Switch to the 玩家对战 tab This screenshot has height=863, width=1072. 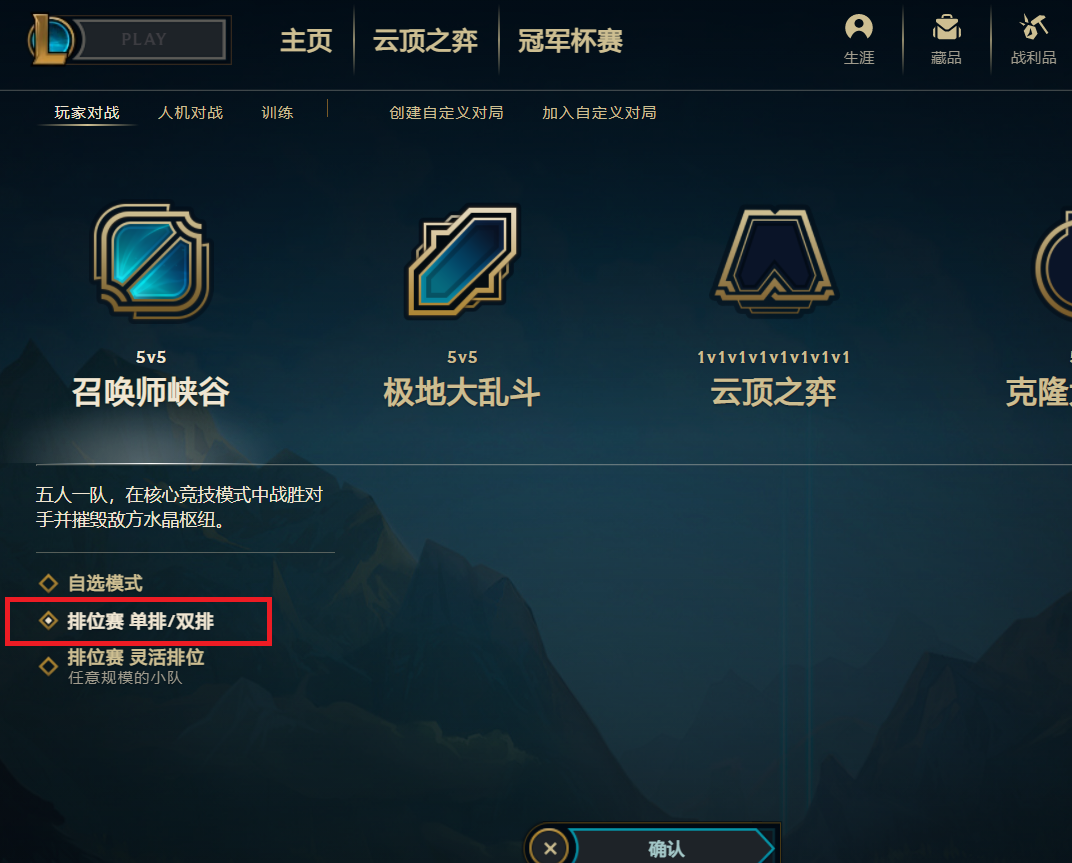pos(87,113)
